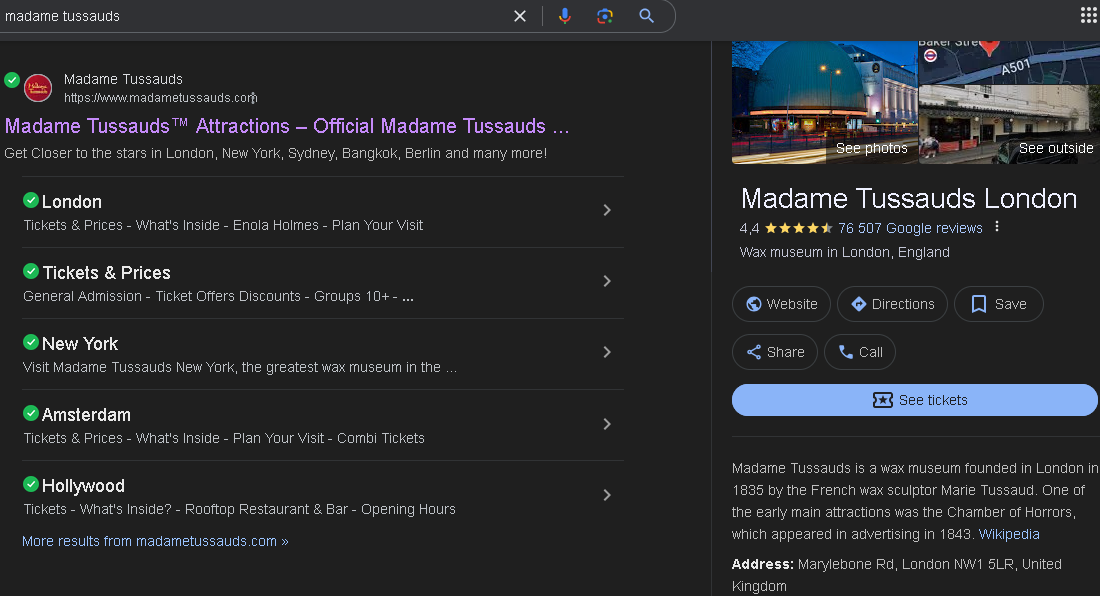Click the green check badge next to Hollywood
The image size is (1100, 596).
pos(31,485)
